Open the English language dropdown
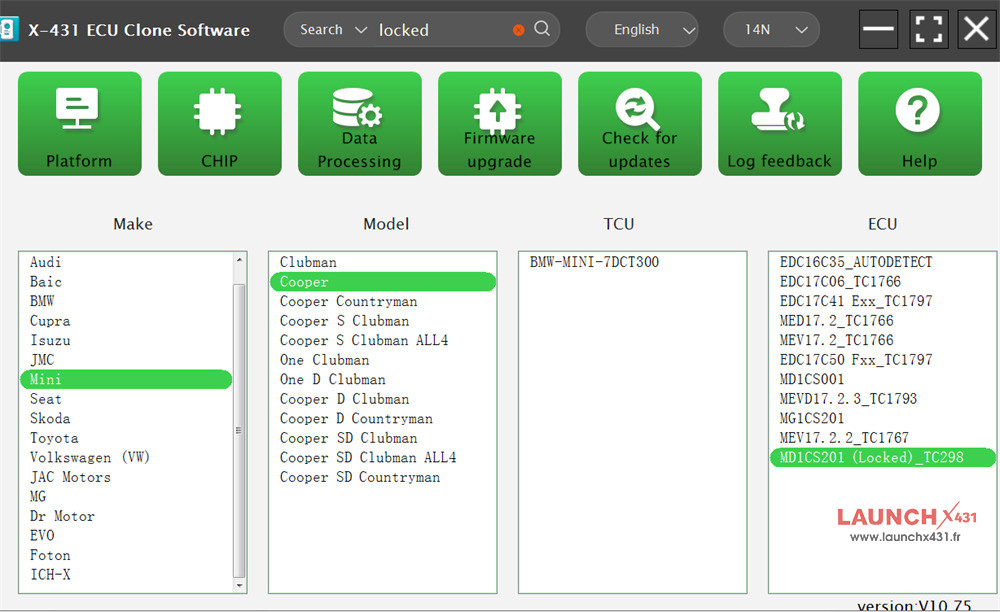The width and height of the screenshot is (1000, 612). [x=642, y=29]
